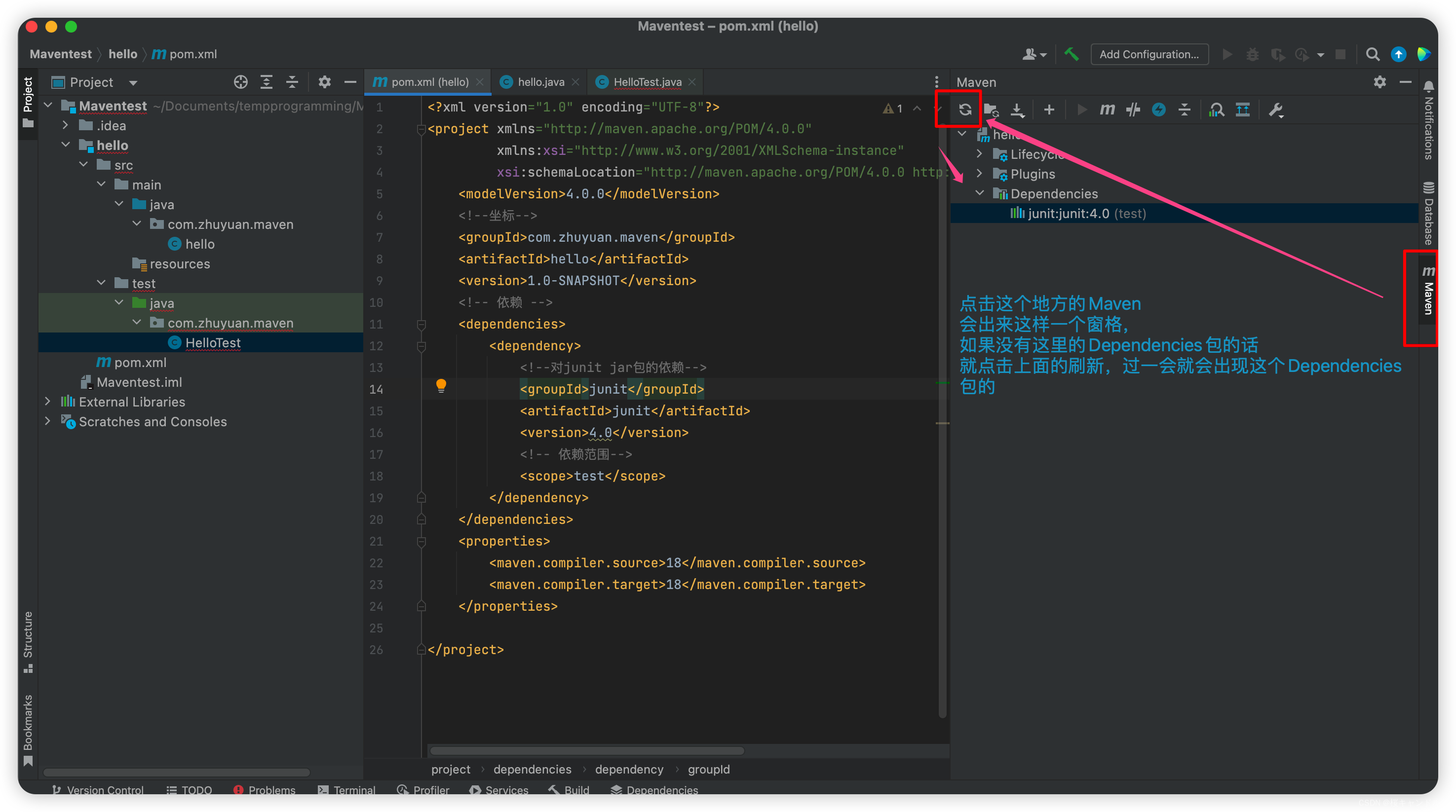This screenshot has width=1456, height=812.
Task: Collapse the src folder
Action: [x=83, y=164]
